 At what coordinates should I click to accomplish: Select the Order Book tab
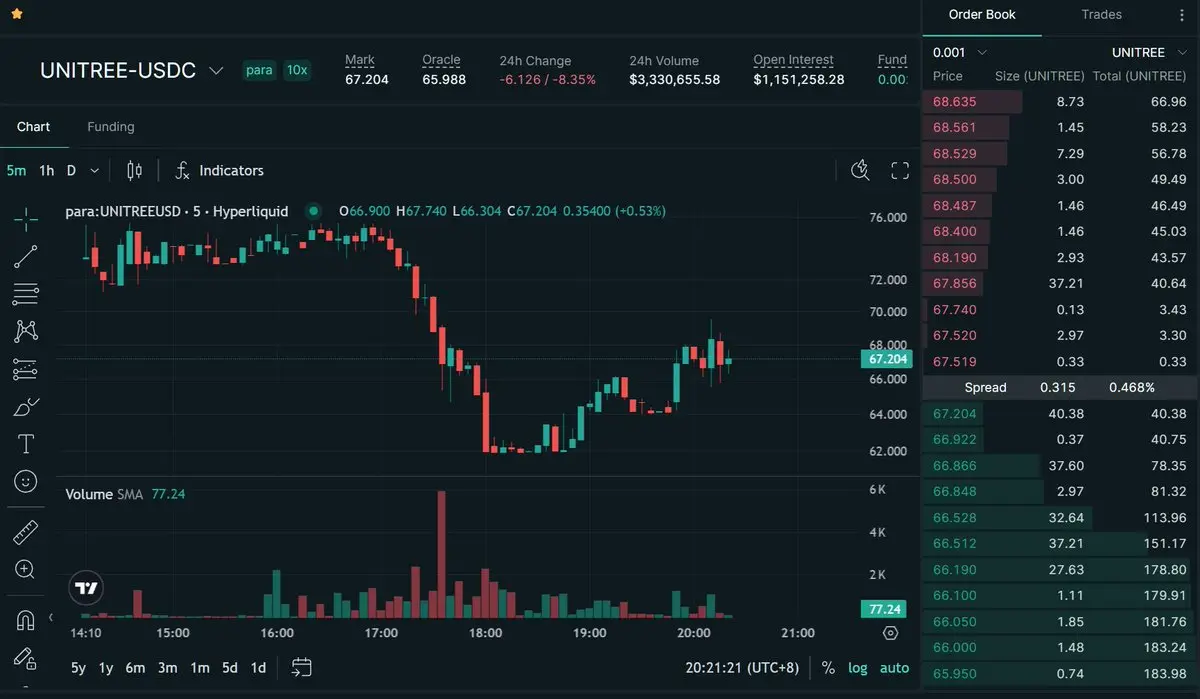point(982,15)
